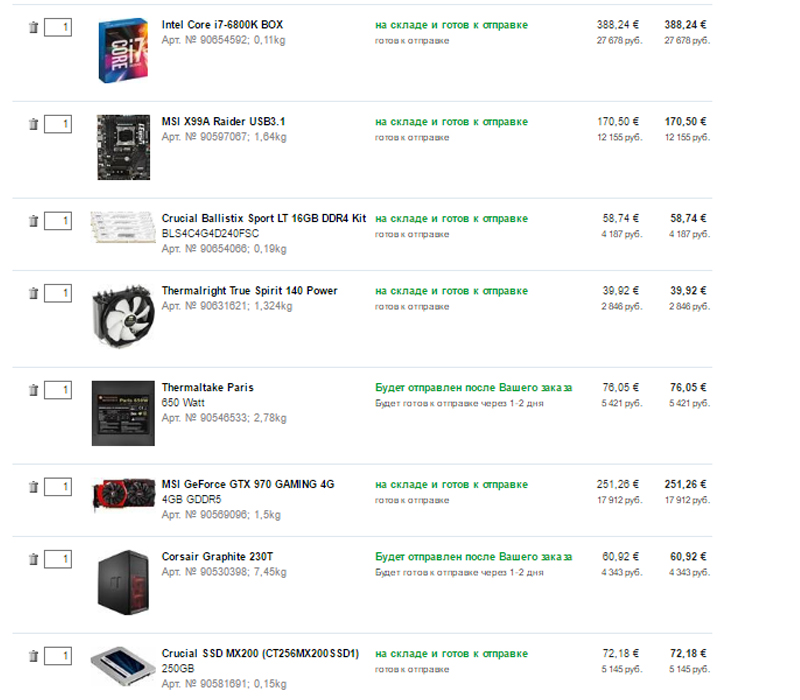Screen dimensions: 800x700
Task: Remove Thermalright True Spirit 140 Power item
Action: click(33, 293)
